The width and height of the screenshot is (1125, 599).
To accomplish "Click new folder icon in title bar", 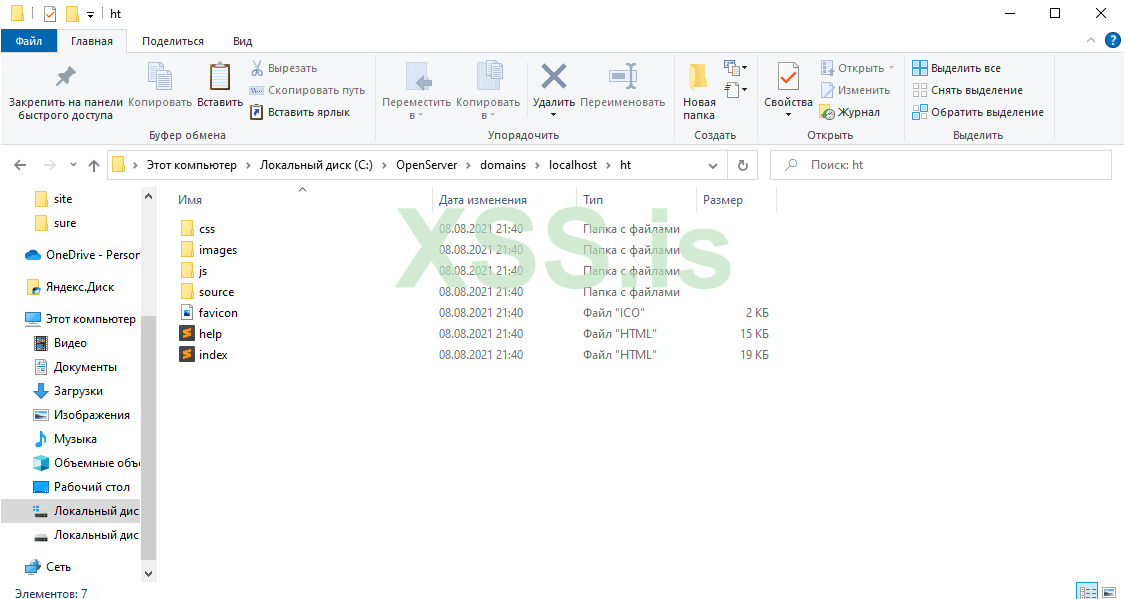I will point(72,14).
